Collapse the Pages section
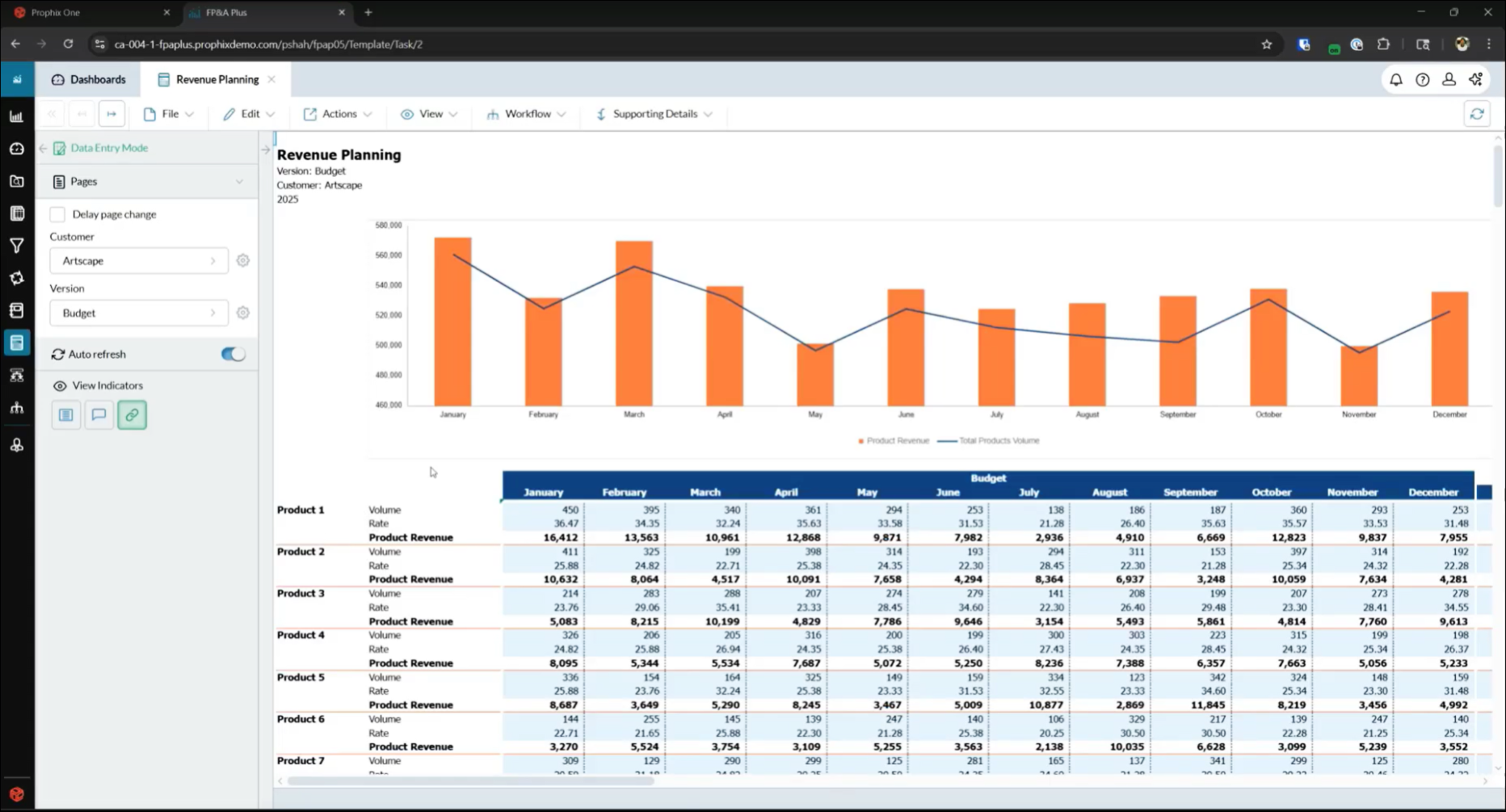 pos(239,182)
